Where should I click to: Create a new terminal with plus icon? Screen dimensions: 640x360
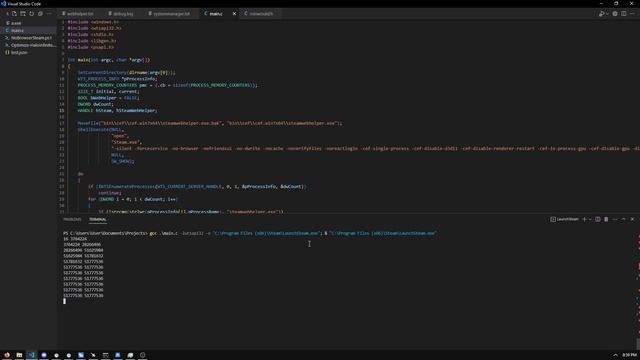pyautogui.click(x=584, y=220)
